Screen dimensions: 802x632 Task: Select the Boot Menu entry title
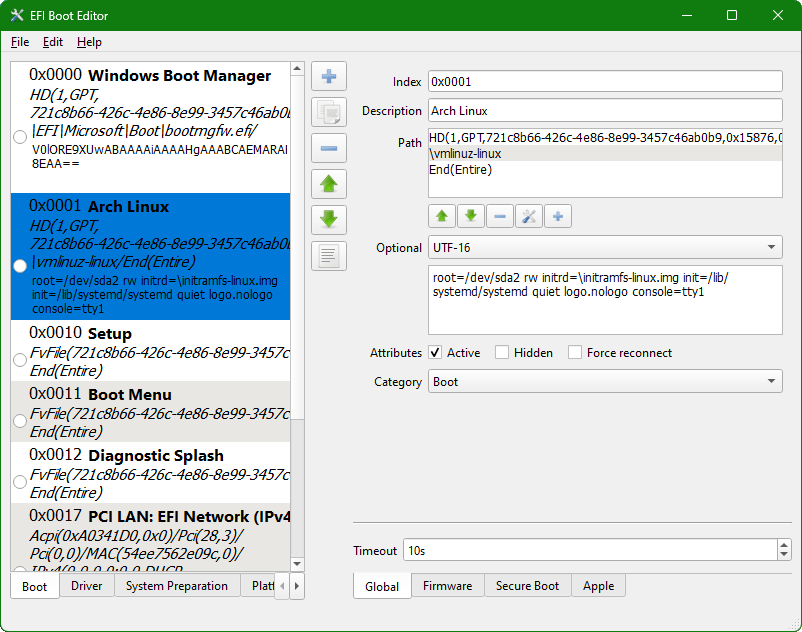coord(130,395)
